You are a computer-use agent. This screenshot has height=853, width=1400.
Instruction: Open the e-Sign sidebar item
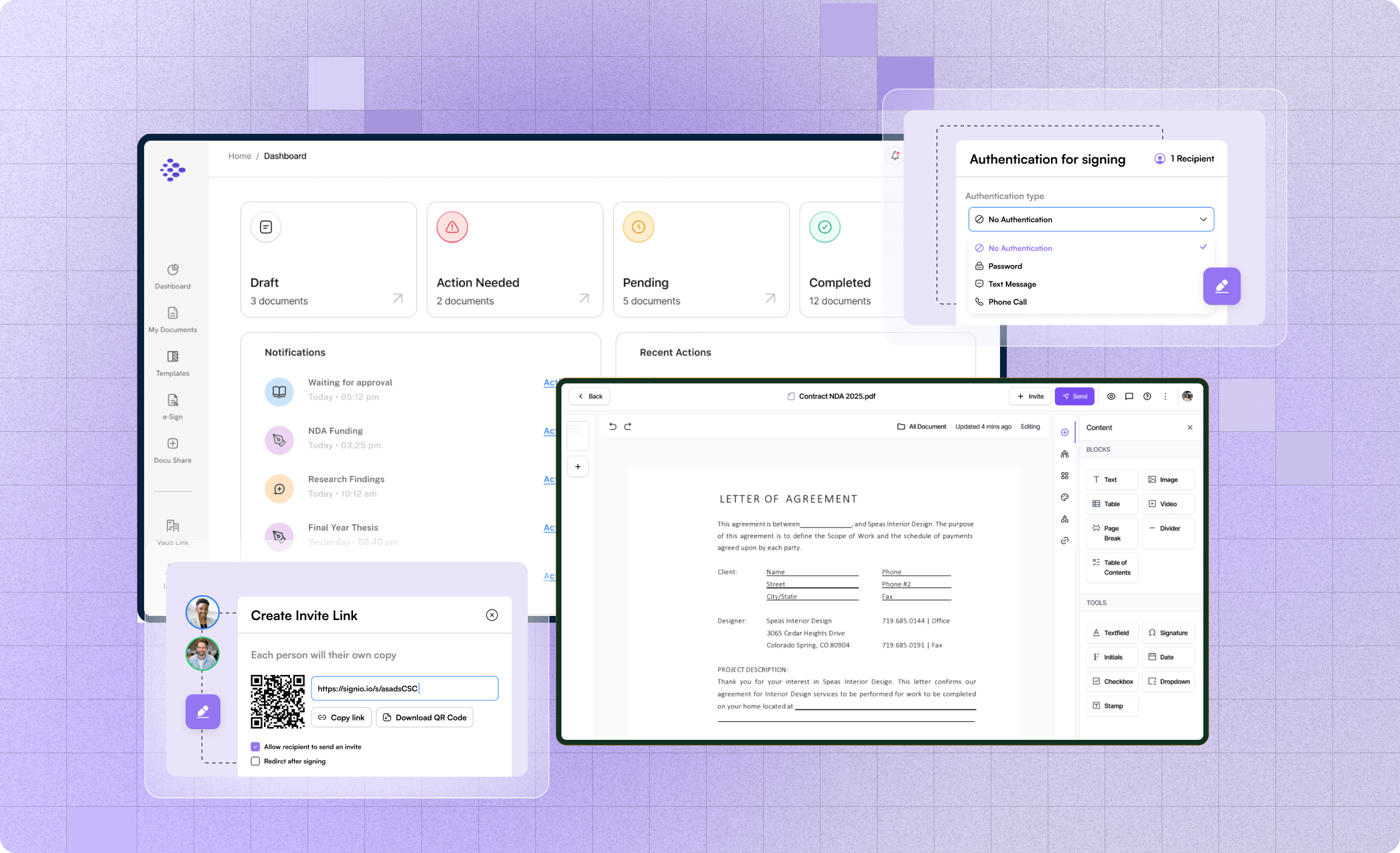[x=173, y=406]
